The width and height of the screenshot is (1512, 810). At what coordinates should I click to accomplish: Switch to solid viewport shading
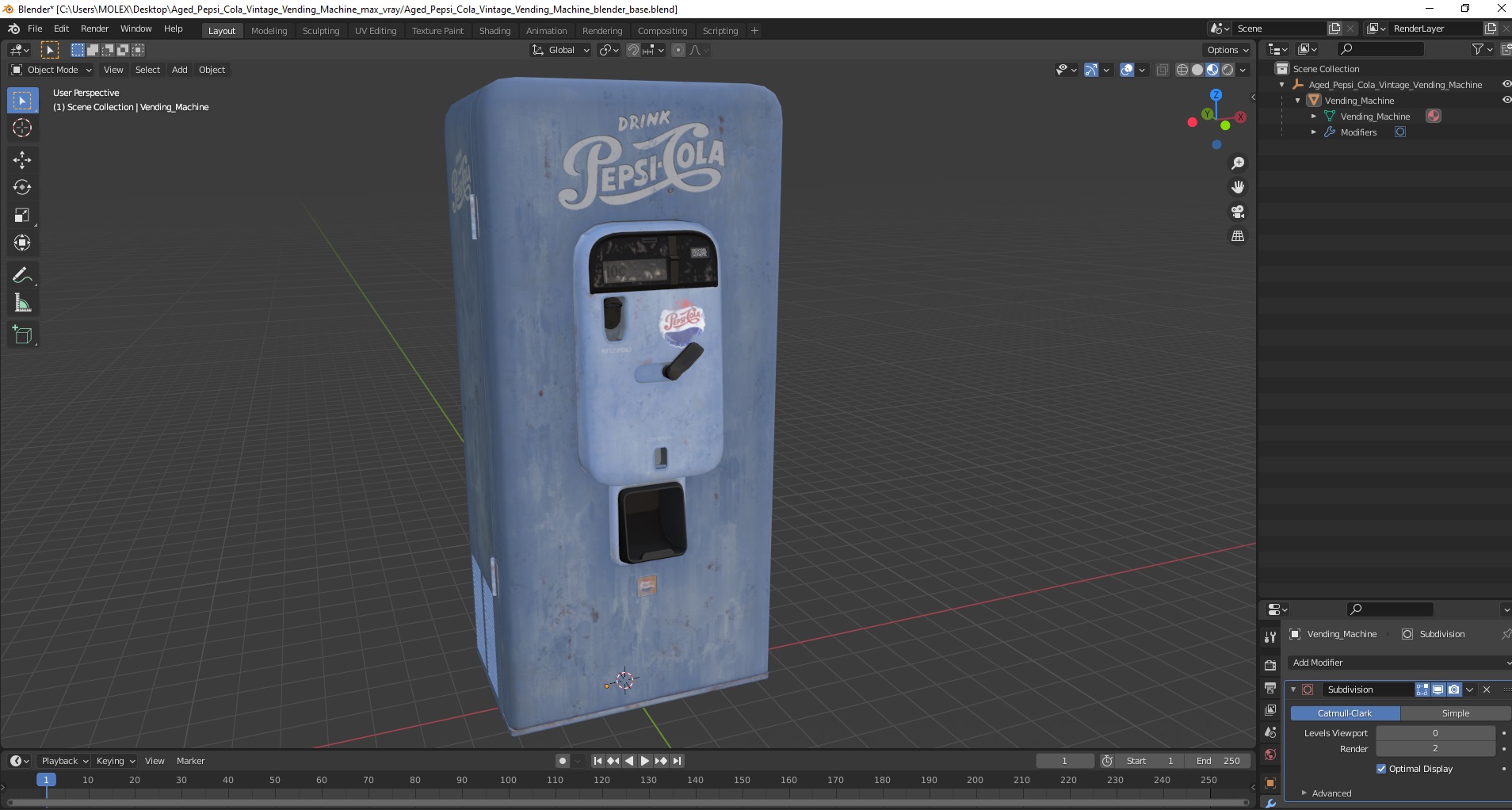click(1197, 70)
